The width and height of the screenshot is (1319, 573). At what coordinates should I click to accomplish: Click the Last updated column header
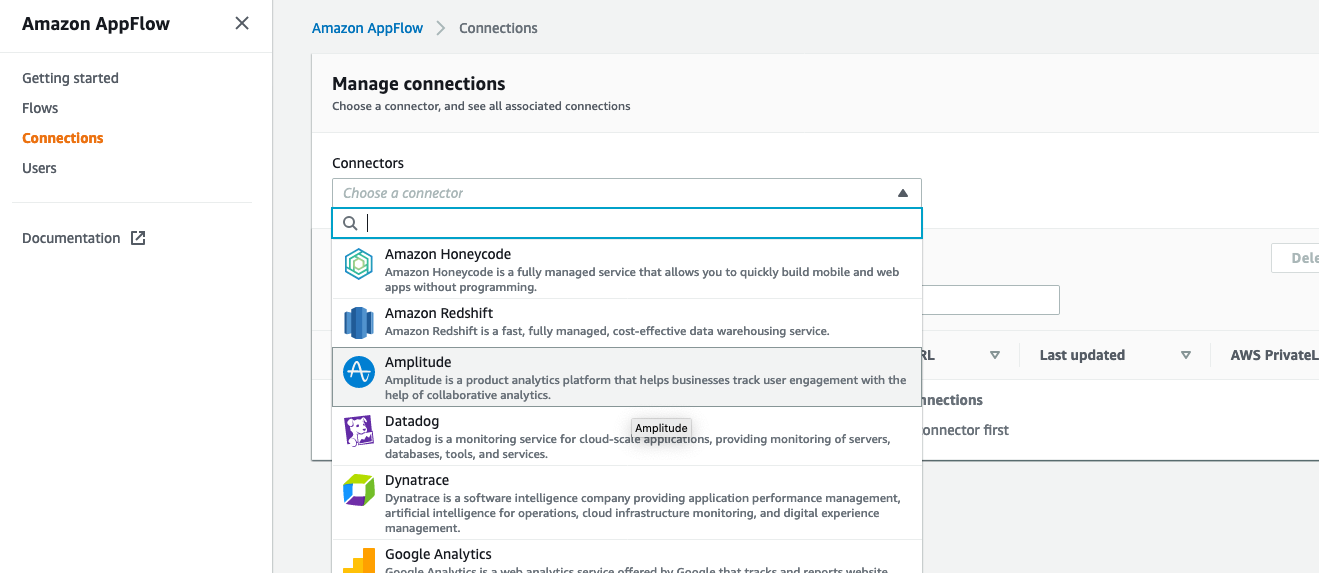point(1082,355)
